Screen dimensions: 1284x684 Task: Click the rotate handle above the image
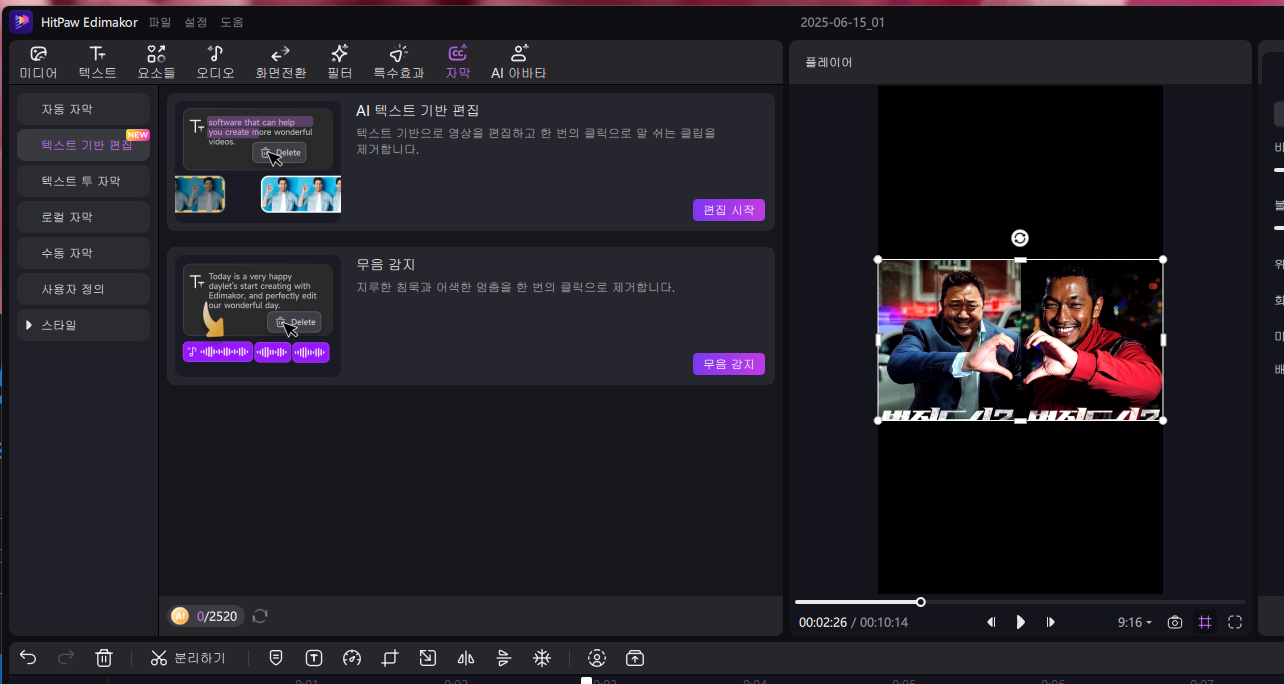click(1020, 238)
